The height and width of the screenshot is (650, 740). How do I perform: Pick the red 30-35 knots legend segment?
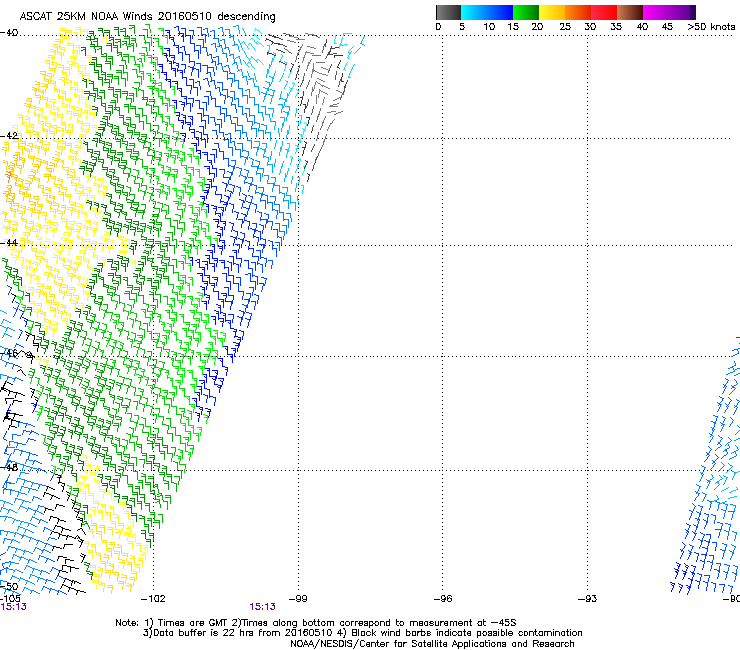604,12
